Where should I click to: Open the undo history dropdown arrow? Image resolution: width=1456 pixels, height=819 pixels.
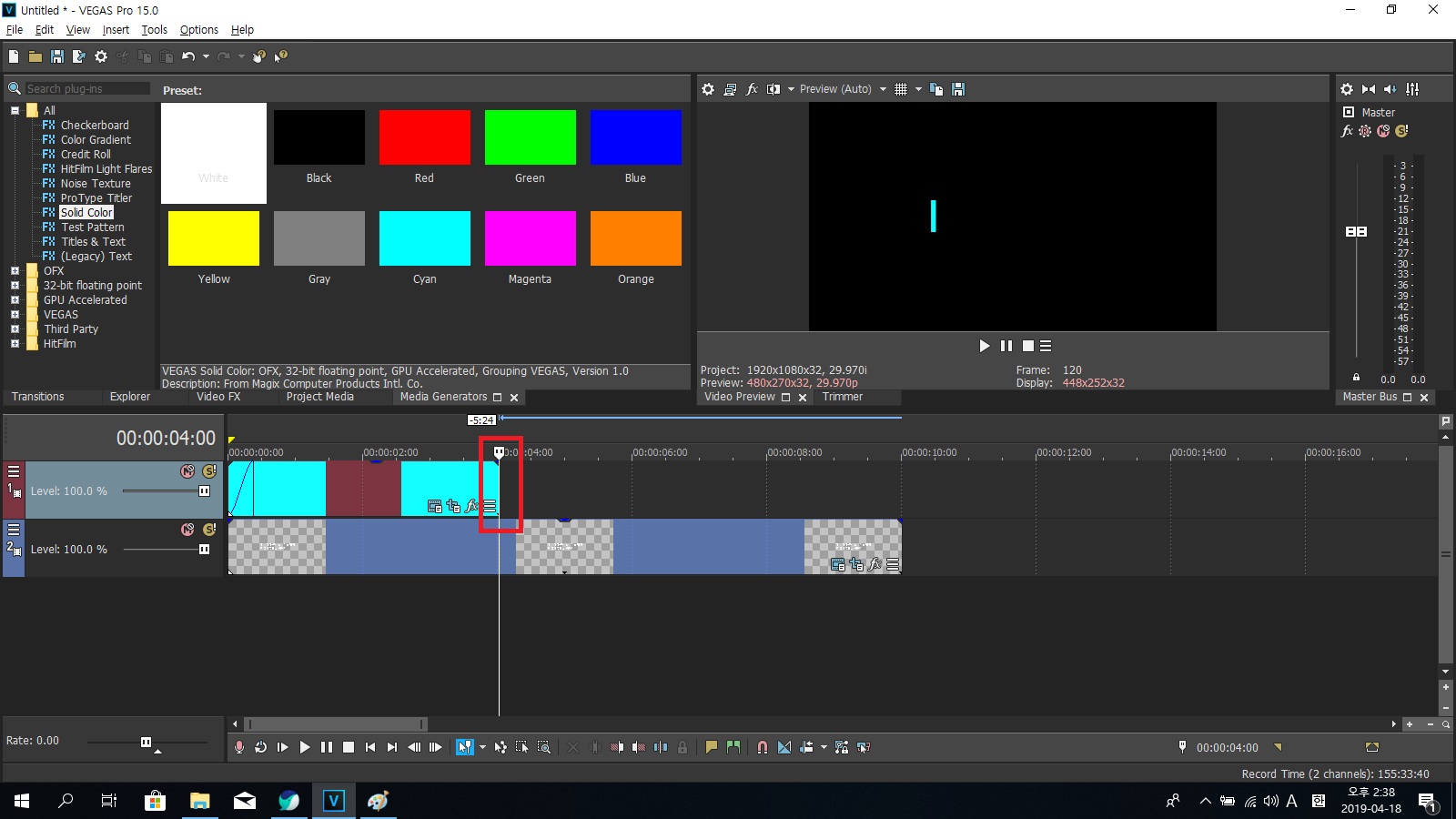pos(206,56)
